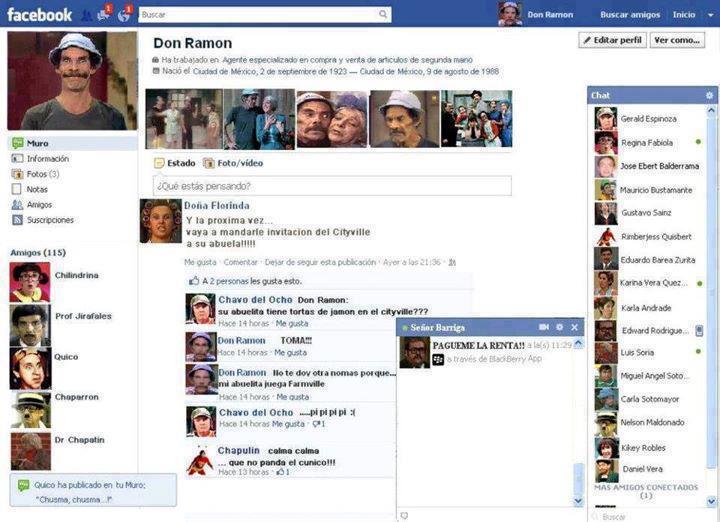This screenshot has height=522, width=720.
Task: Open Chat panel settings gear
Action: [709, 95]
